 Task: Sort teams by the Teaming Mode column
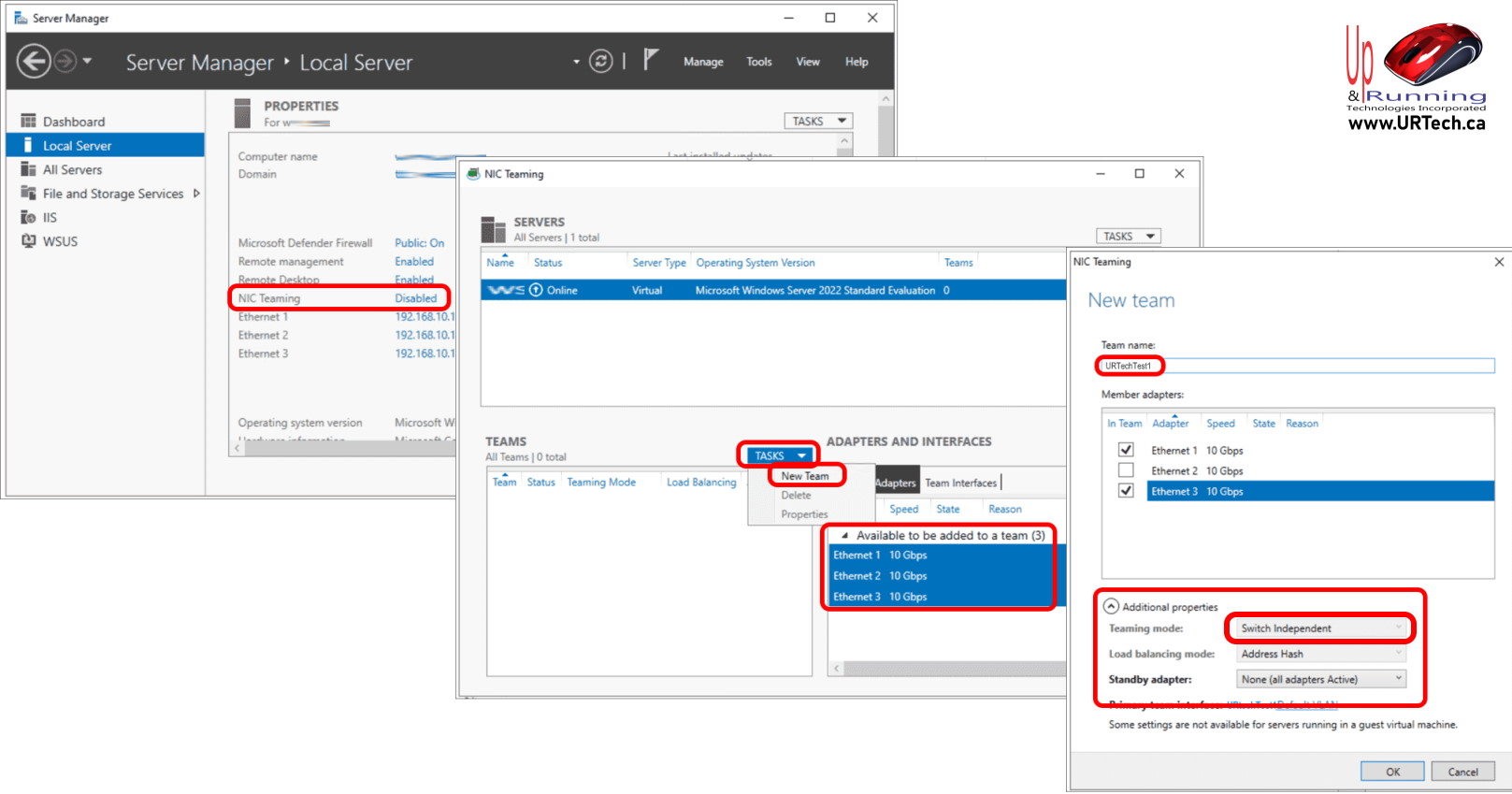click(x=601, y=483)
